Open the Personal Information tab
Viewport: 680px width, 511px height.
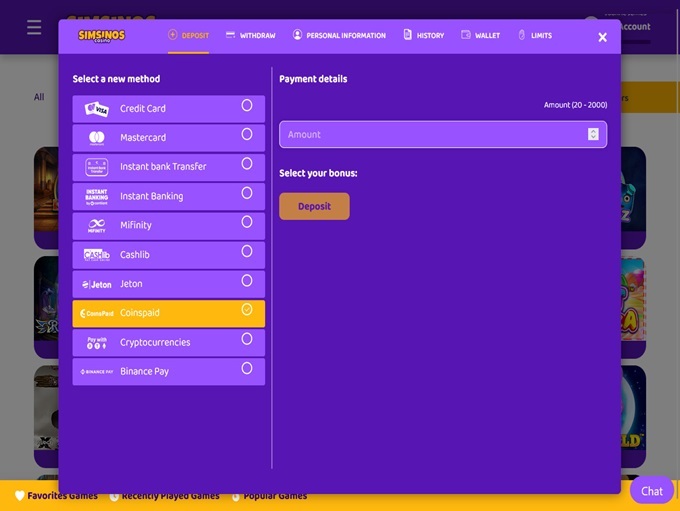click(x=339, y=35)
